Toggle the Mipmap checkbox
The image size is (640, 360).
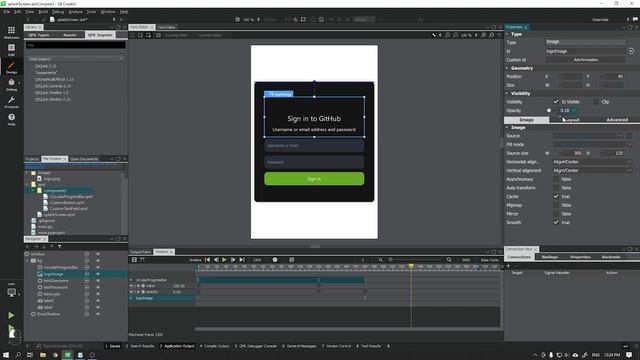click(556, 205)
